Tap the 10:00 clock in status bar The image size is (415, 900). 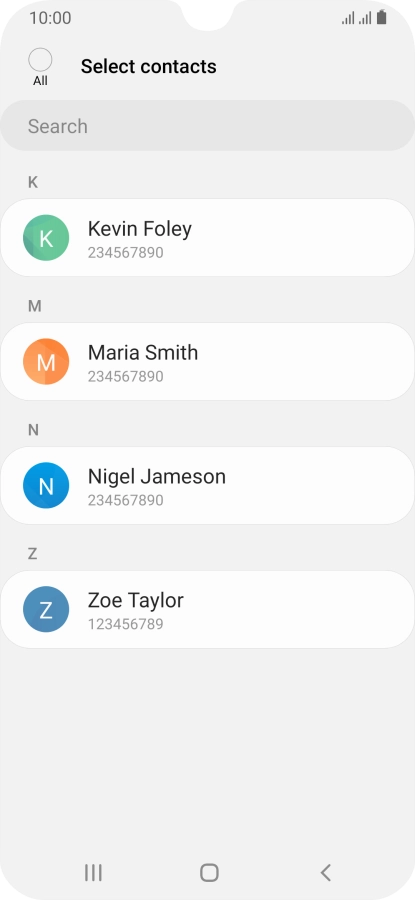[x=51, y=18]
